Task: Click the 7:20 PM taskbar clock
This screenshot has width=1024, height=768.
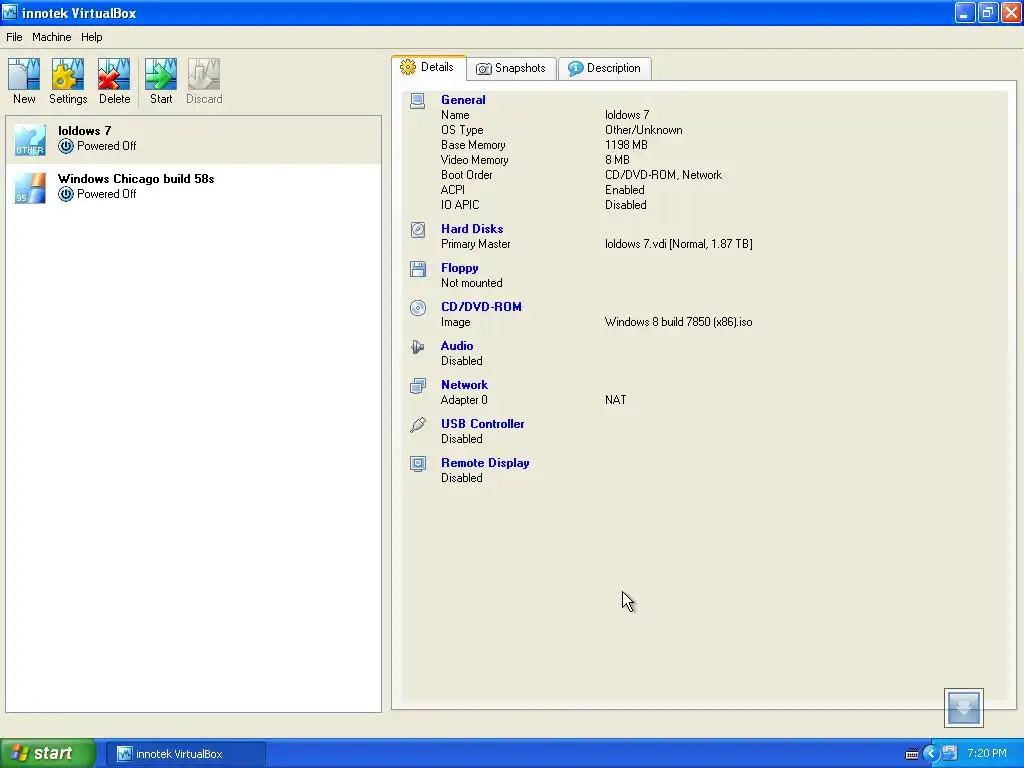Action: 987,754
